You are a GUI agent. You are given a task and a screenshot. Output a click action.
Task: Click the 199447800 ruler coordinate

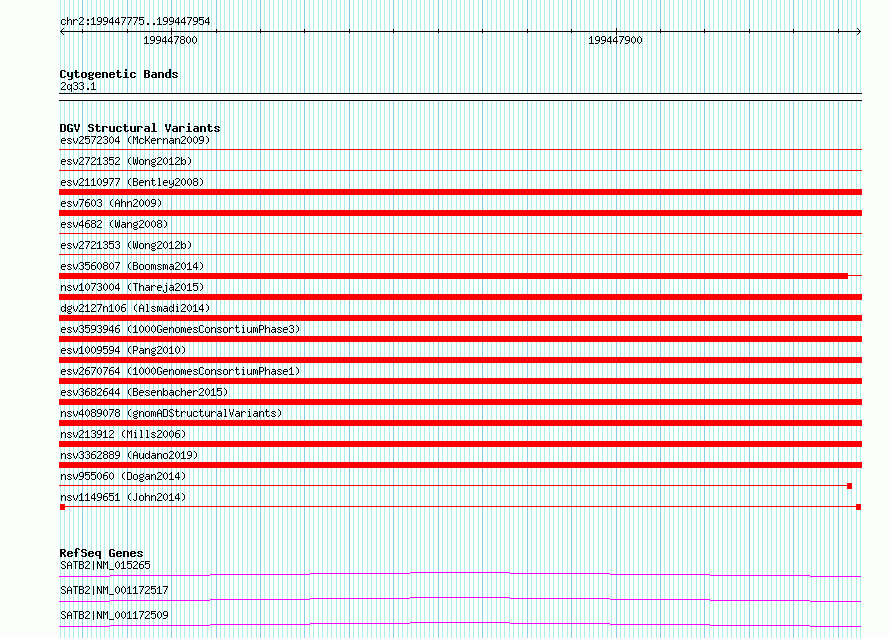click(x=170, y=40)
